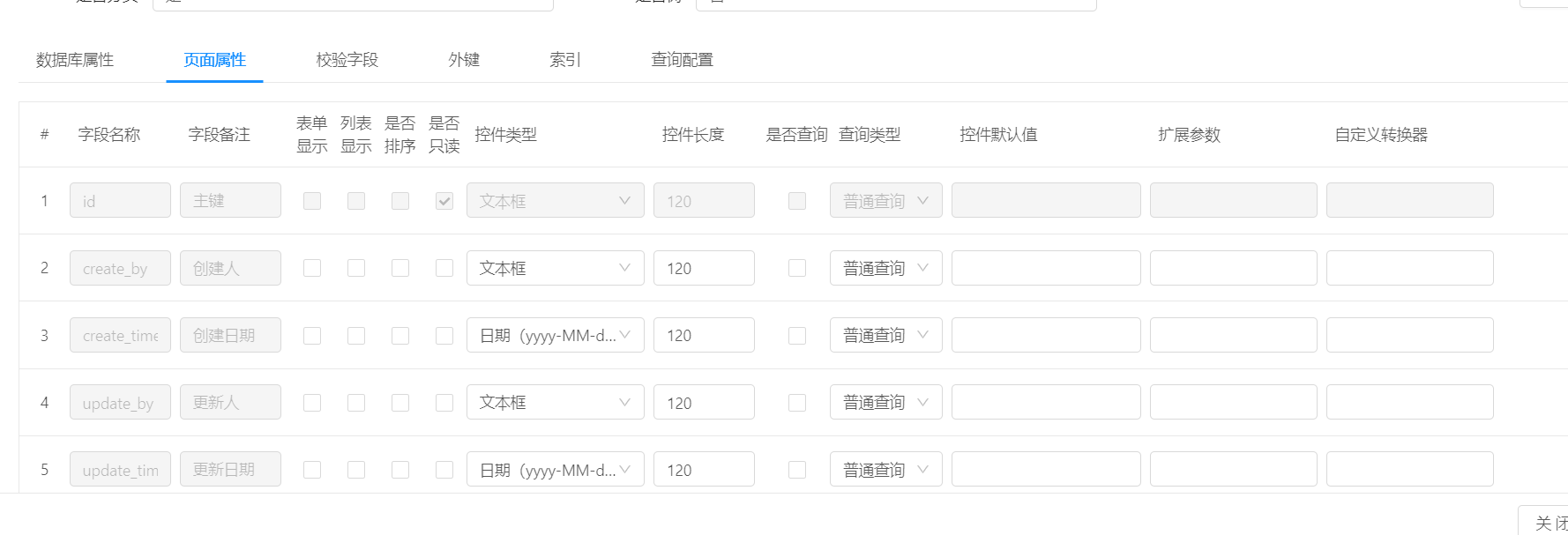Switch to the 外键 tab
Viewport: 1568px width, 535px height.
point(461,59)
